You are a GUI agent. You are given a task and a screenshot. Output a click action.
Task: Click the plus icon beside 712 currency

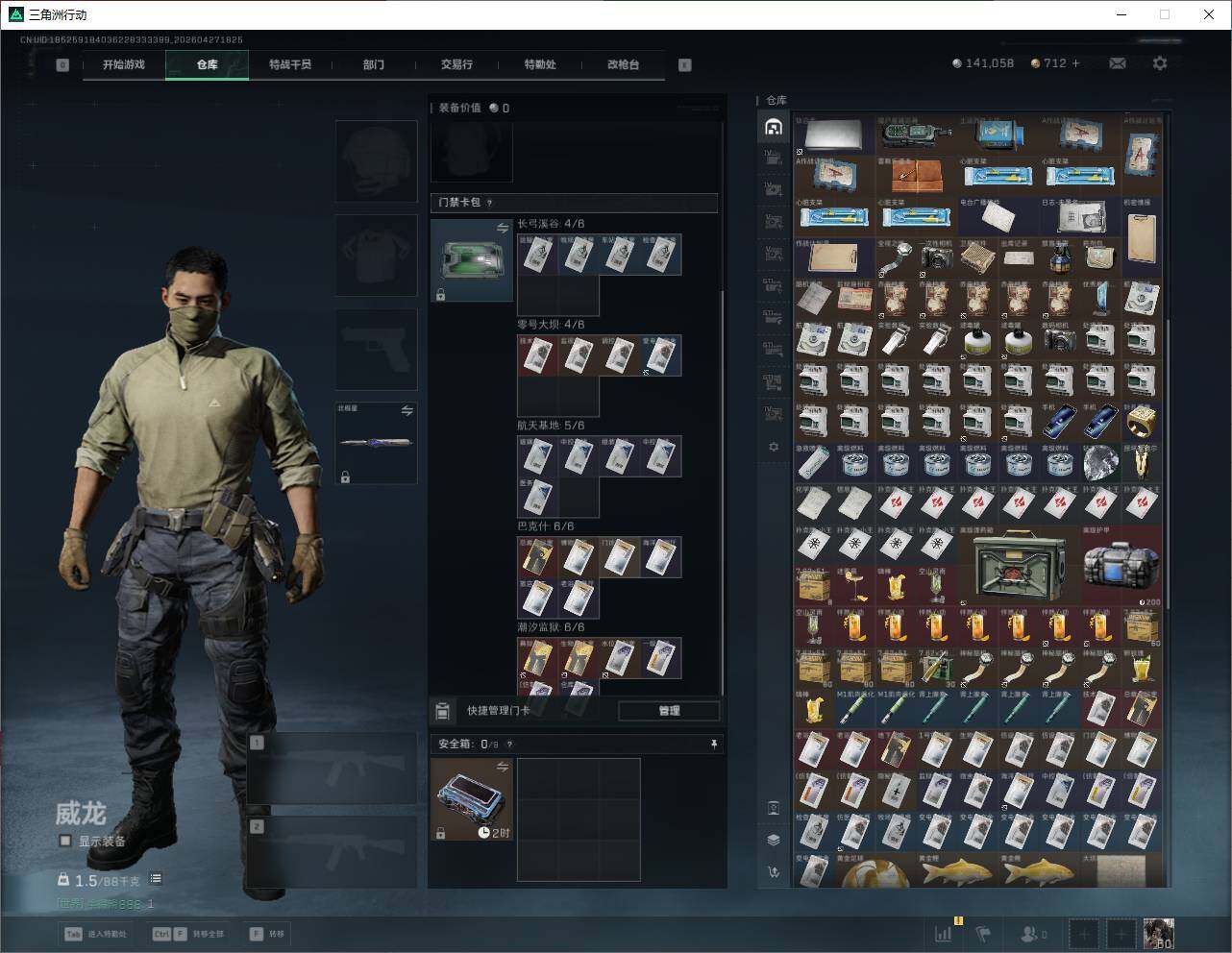tap(1075, 63)
